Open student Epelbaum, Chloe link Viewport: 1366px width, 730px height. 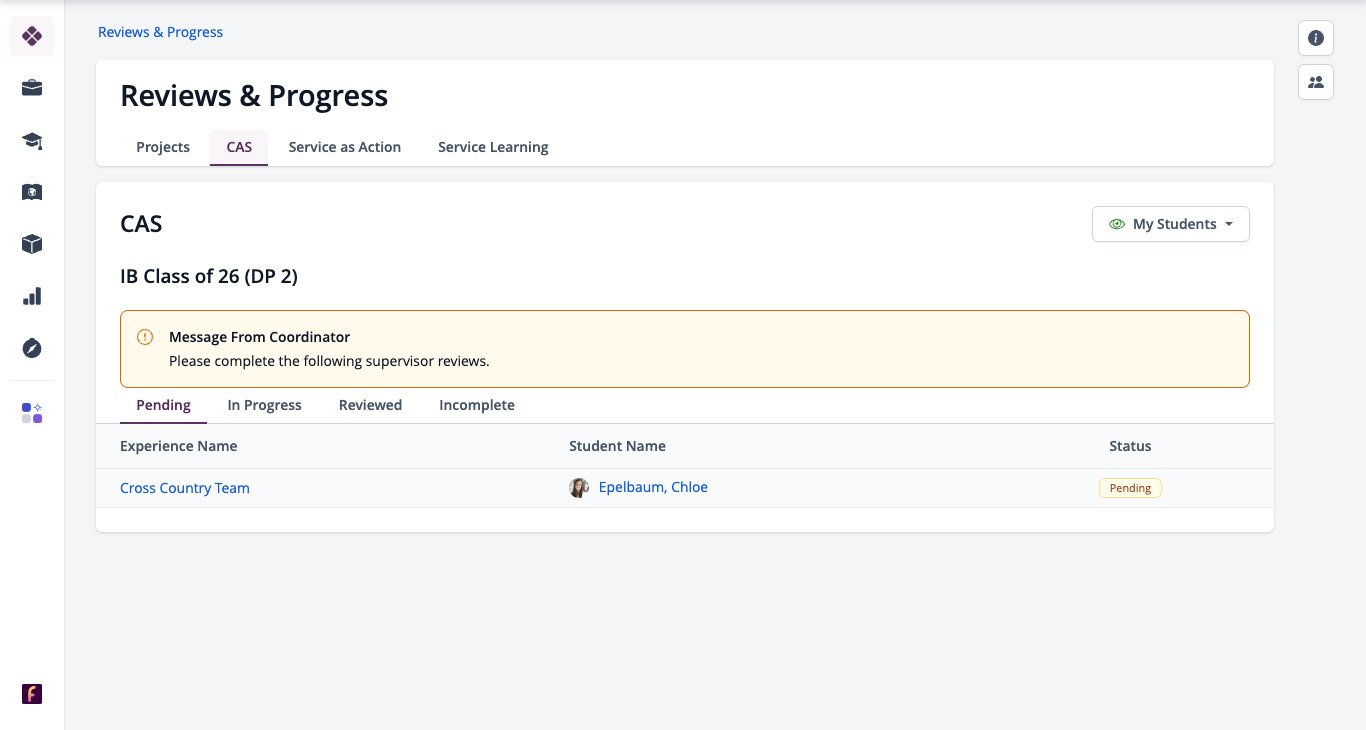click(653, 487)
